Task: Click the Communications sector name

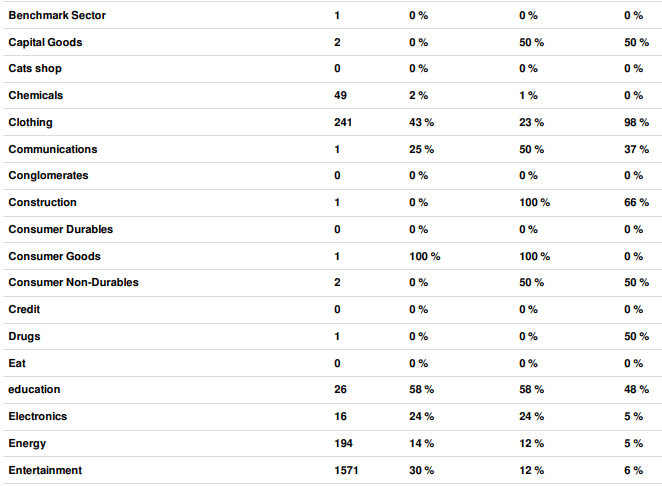Action: click(53, 149)
